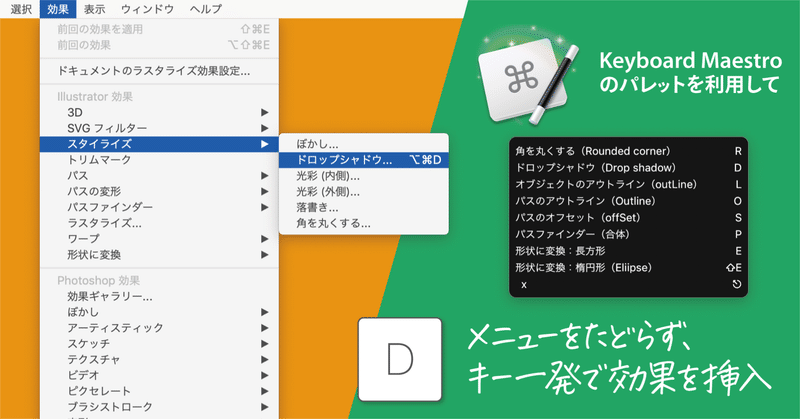Open the 選択 menu in menu bar
The image size is (800, 419).
(21, 9)
